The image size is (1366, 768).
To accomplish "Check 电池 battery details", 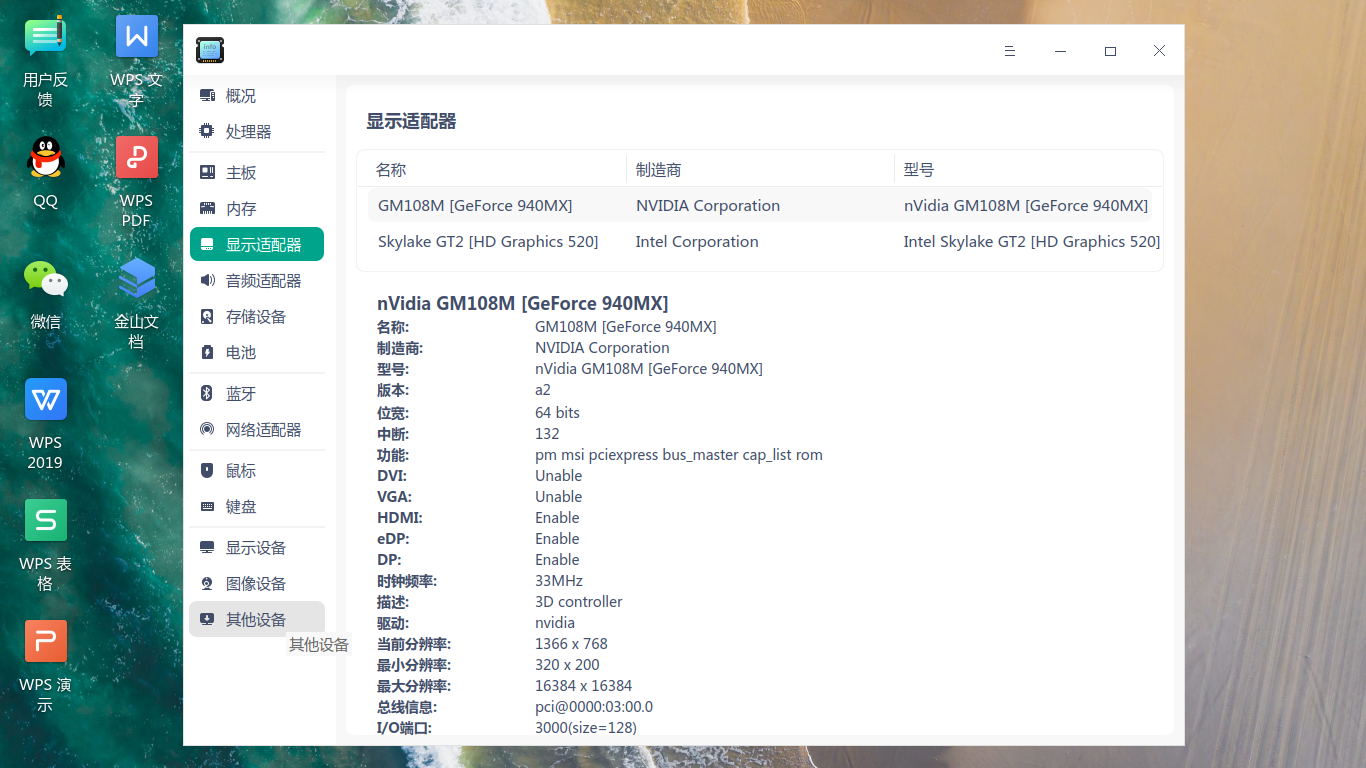I will pyautogui.click(x=243, y=352).
